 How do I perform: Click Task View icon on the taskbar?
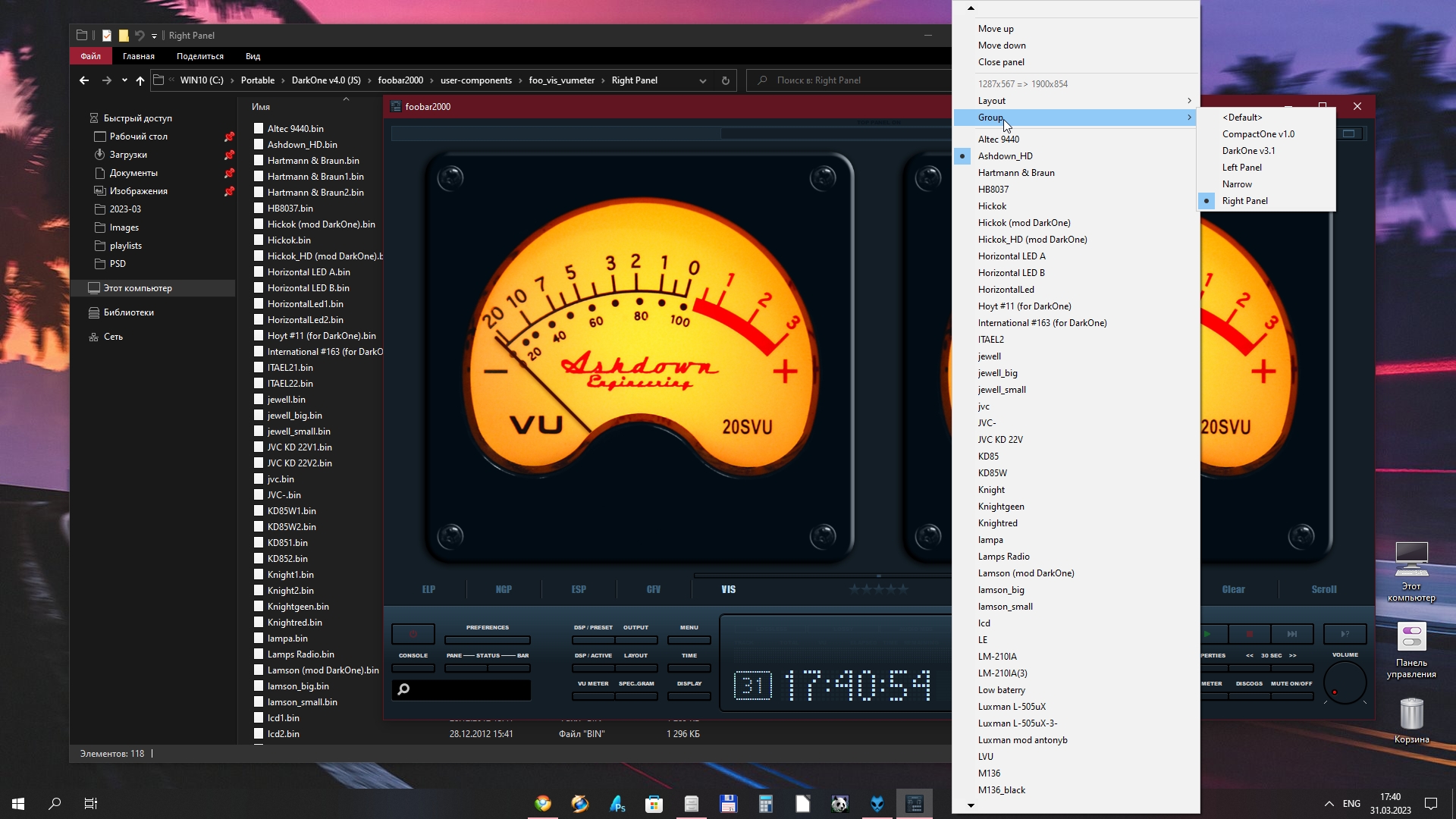click(x=91, y=804)
